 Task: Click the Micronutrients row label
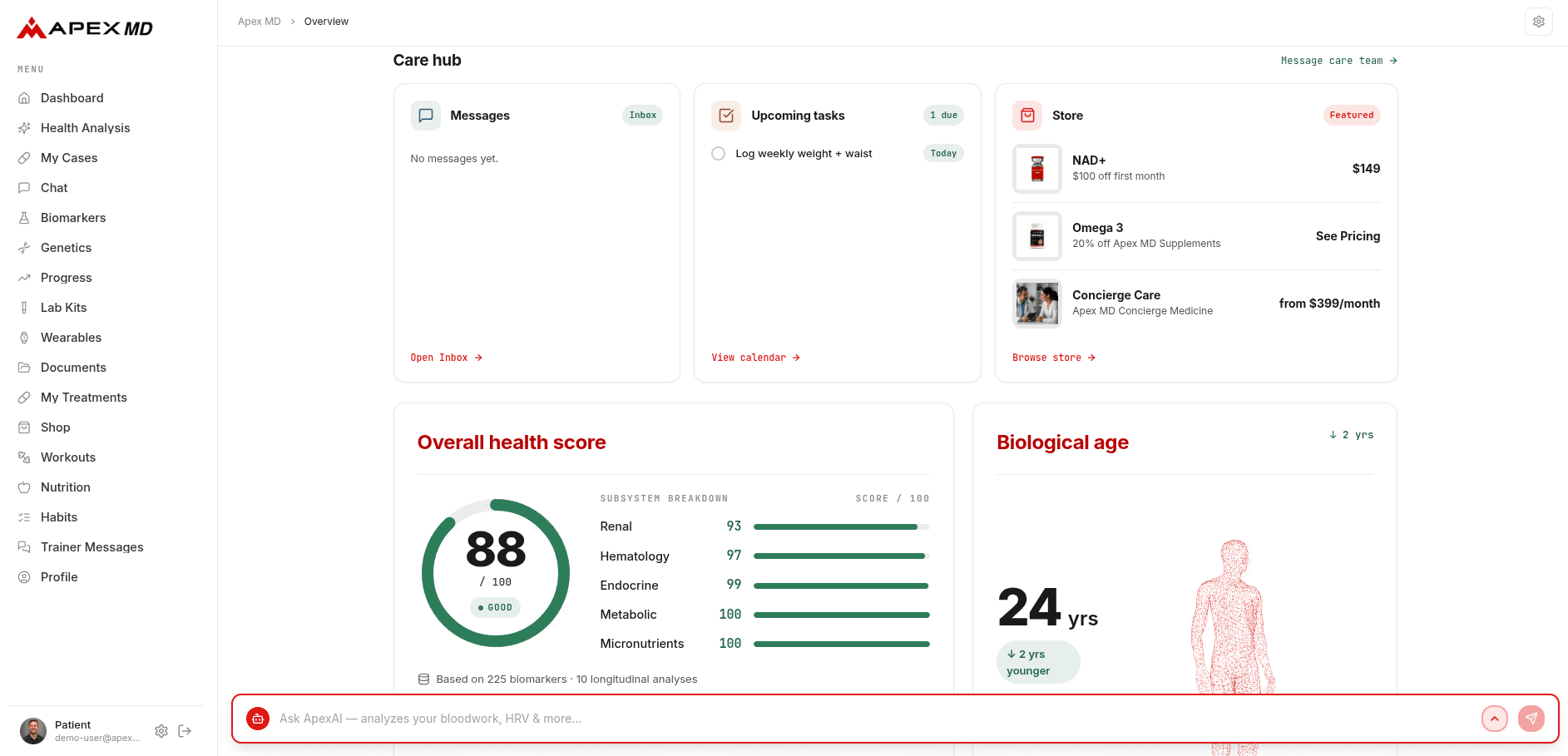tap(642, 644)
